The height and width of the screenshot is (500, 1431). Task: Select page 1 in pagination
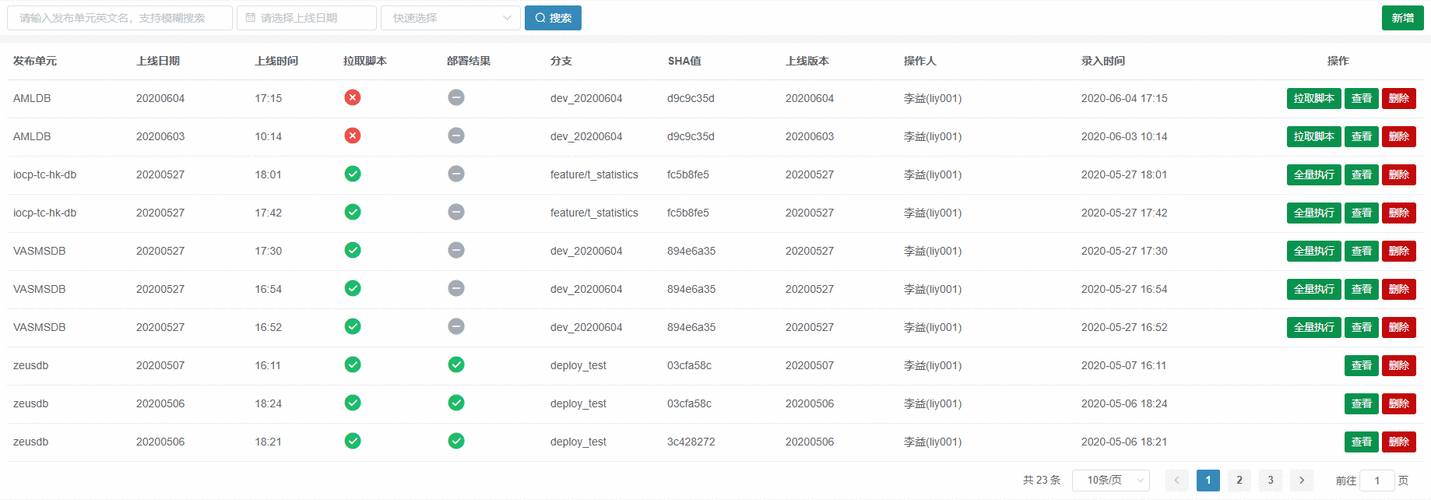point(1208,480)
